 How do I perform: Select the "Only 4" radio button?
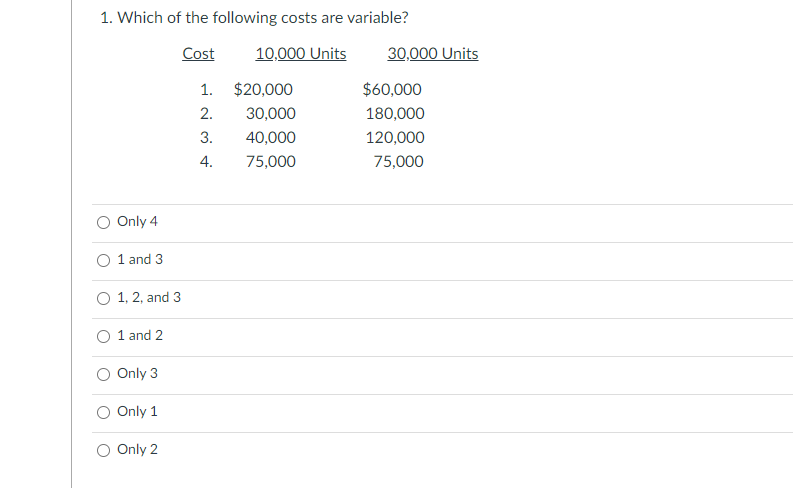[x=104, y=222]
